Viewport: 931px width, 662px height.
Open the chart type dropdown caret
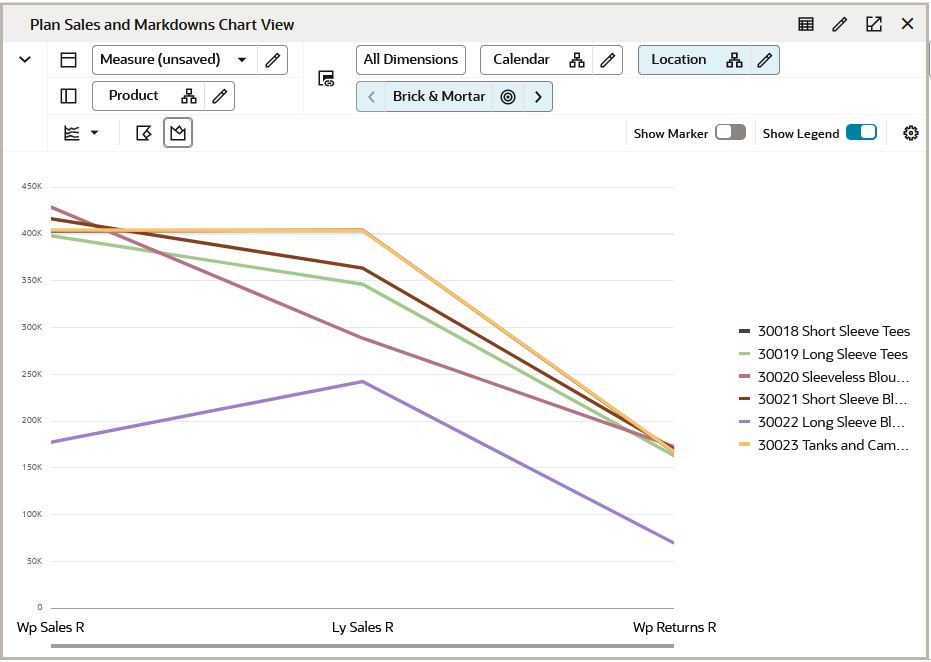[x=95, y=132]
